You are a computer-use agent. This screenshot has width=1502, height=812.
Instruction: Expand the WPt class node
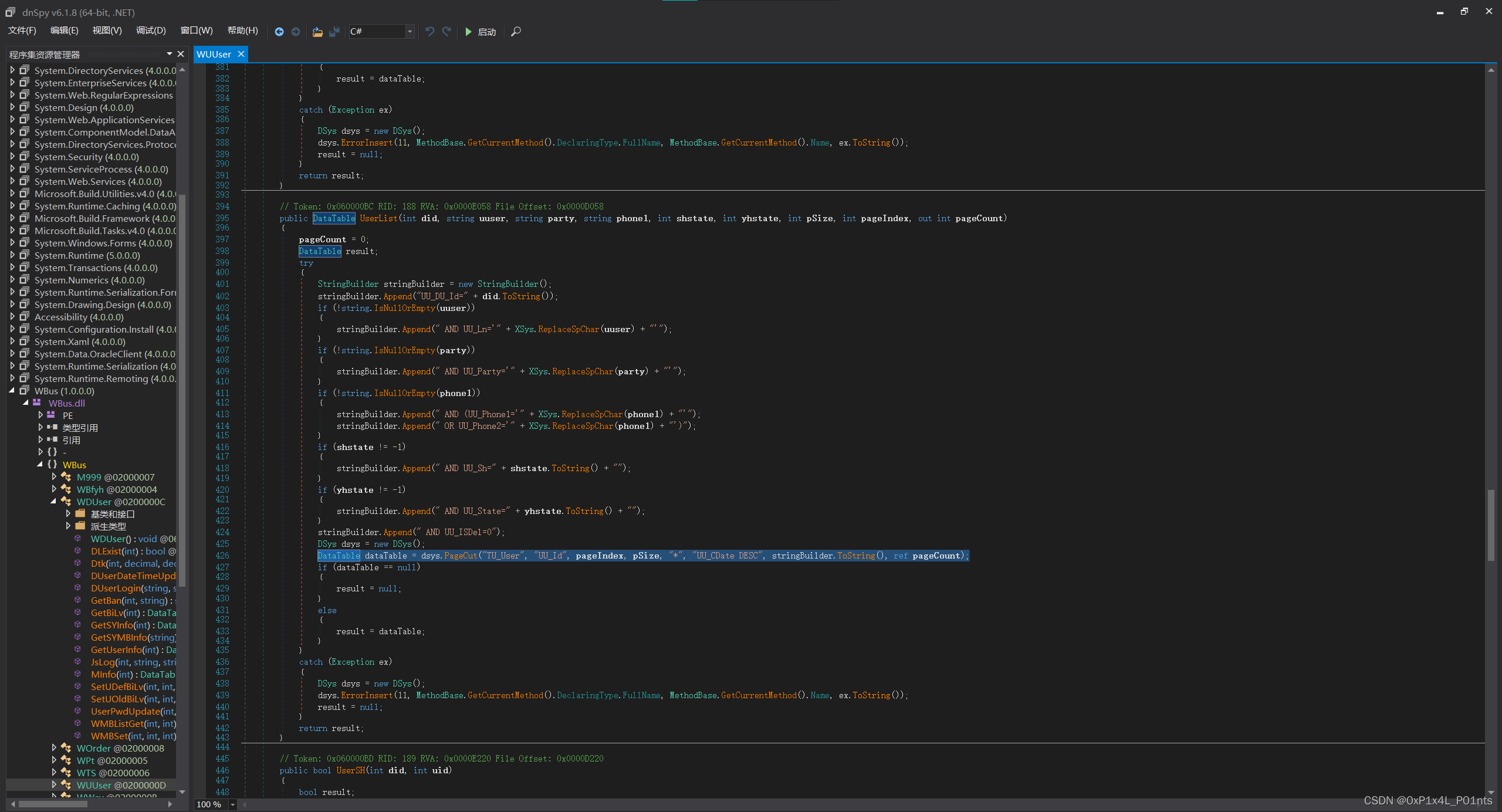[54, 760]
